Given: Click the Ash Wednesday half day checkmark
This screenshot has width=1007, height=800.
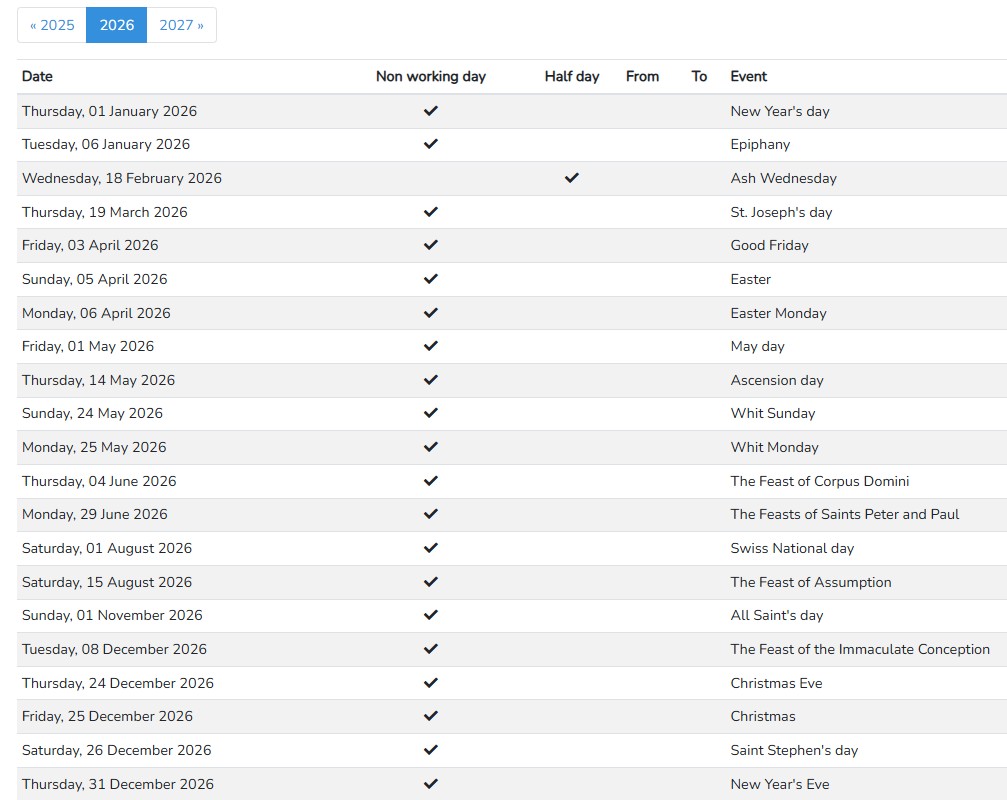Looking at the screenshot, I should pos(572,178).
